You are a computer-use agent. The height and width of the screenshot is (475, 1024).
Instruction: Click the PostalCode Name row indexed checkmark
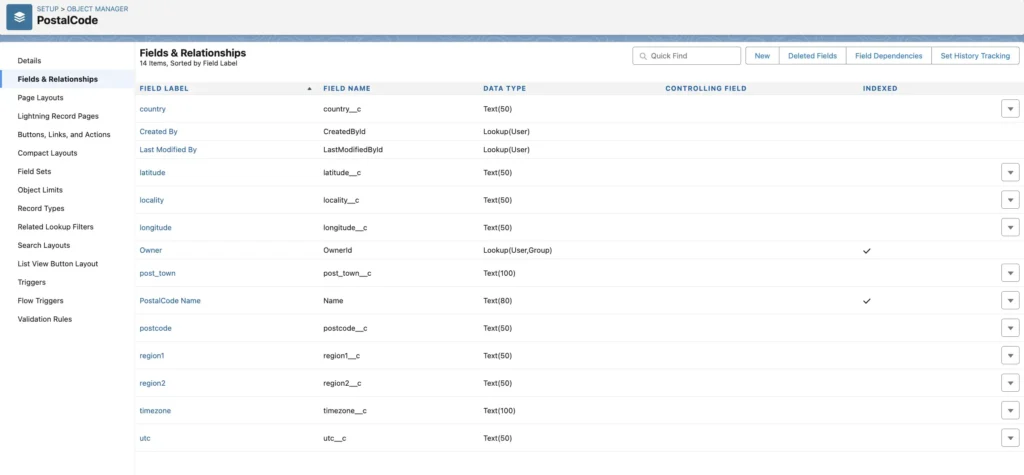pos(867,301)
